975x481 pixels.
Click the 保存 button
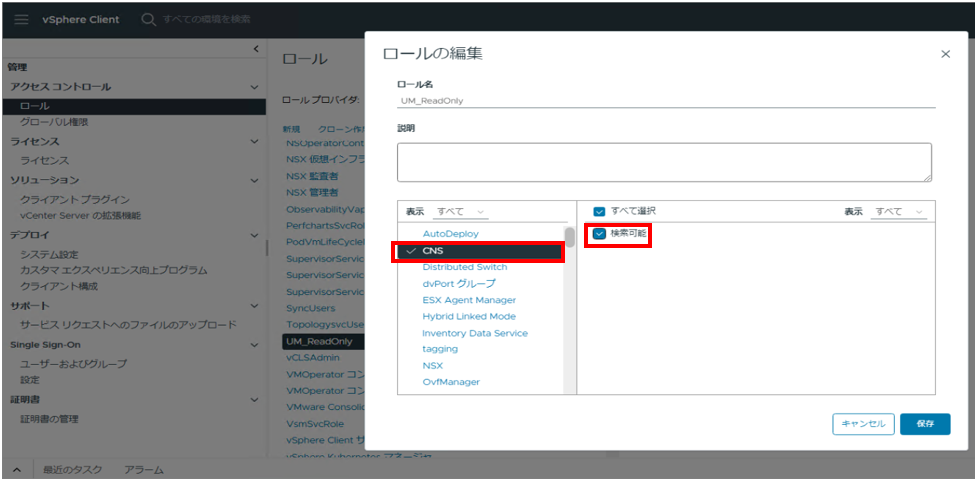pyautogui.click(x=925, y=424)
